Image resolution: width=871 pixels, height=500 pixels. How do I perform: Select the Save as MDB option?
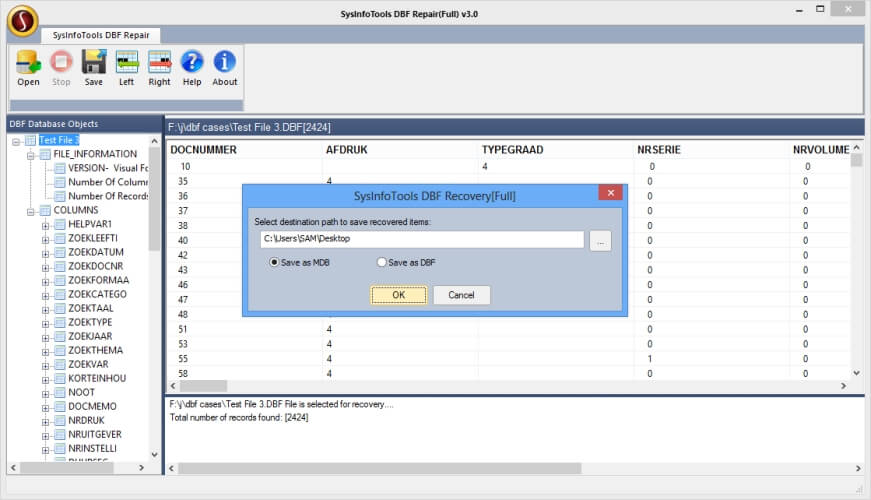tap(275, 263)
